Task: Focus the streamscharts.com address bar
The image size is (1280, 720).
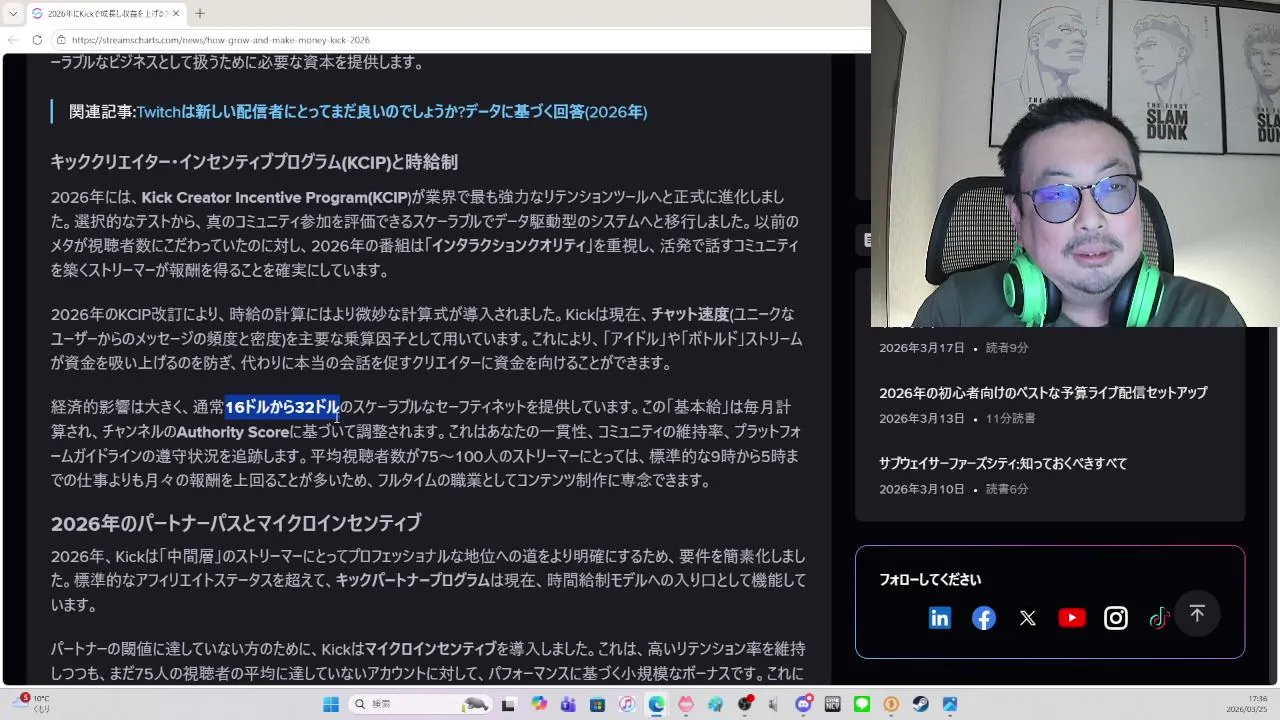Action: pos(460,40)
